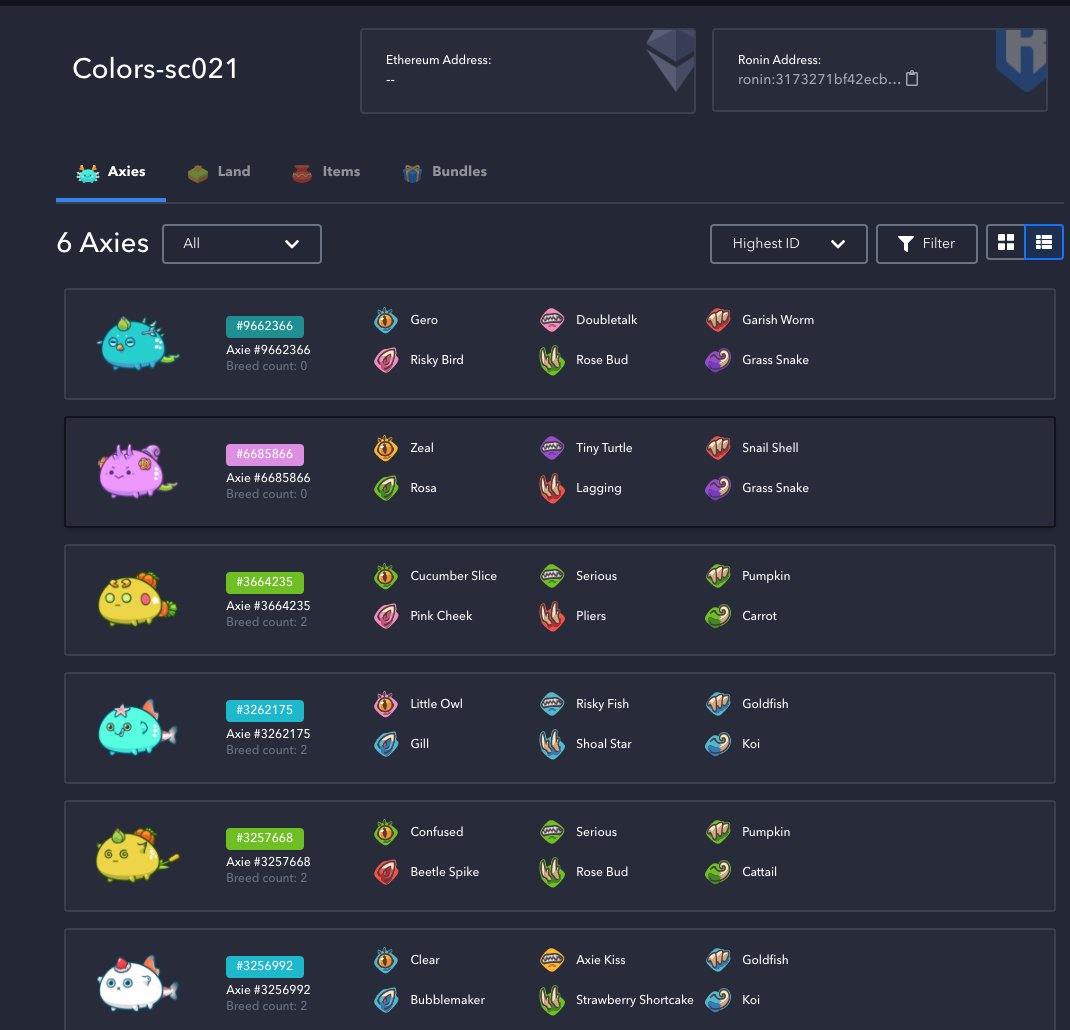Open the Filter panel

tap(926, 244)
